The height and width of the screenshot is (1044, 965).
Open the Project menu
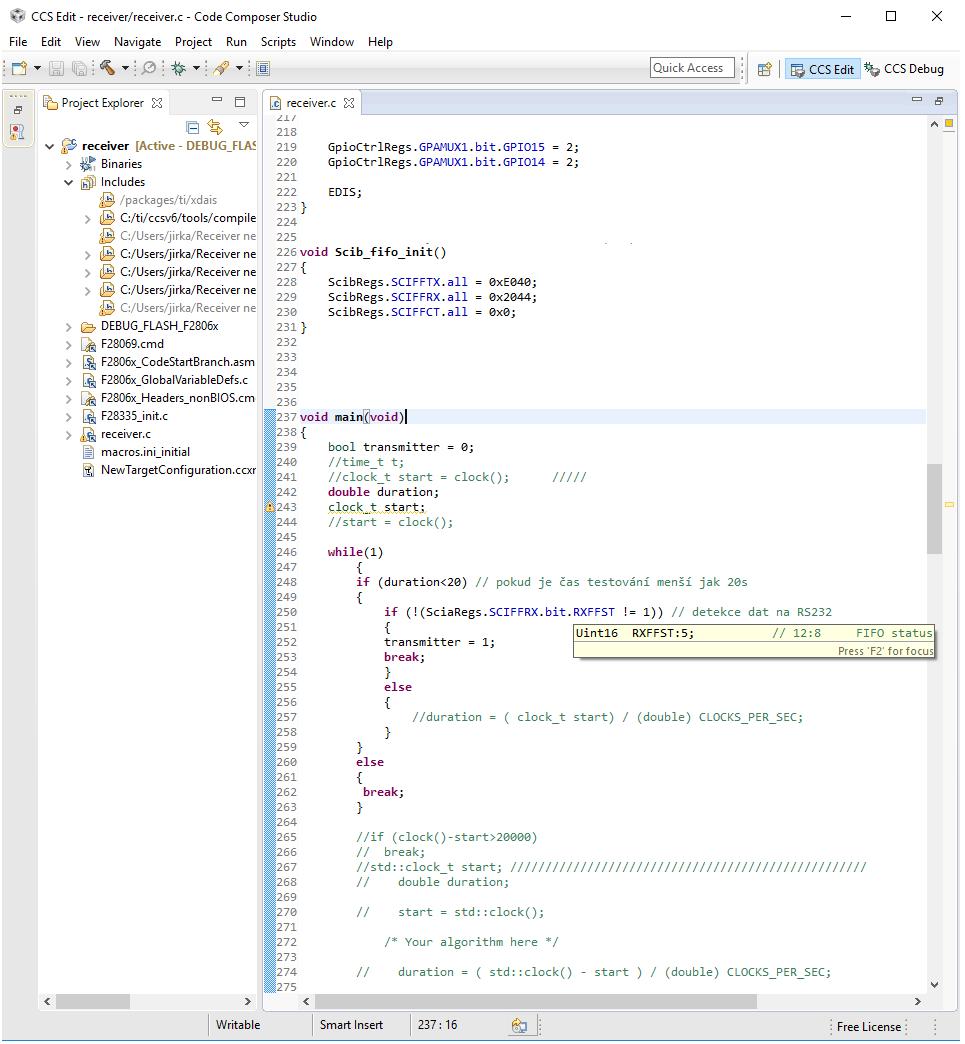[193, 41]
